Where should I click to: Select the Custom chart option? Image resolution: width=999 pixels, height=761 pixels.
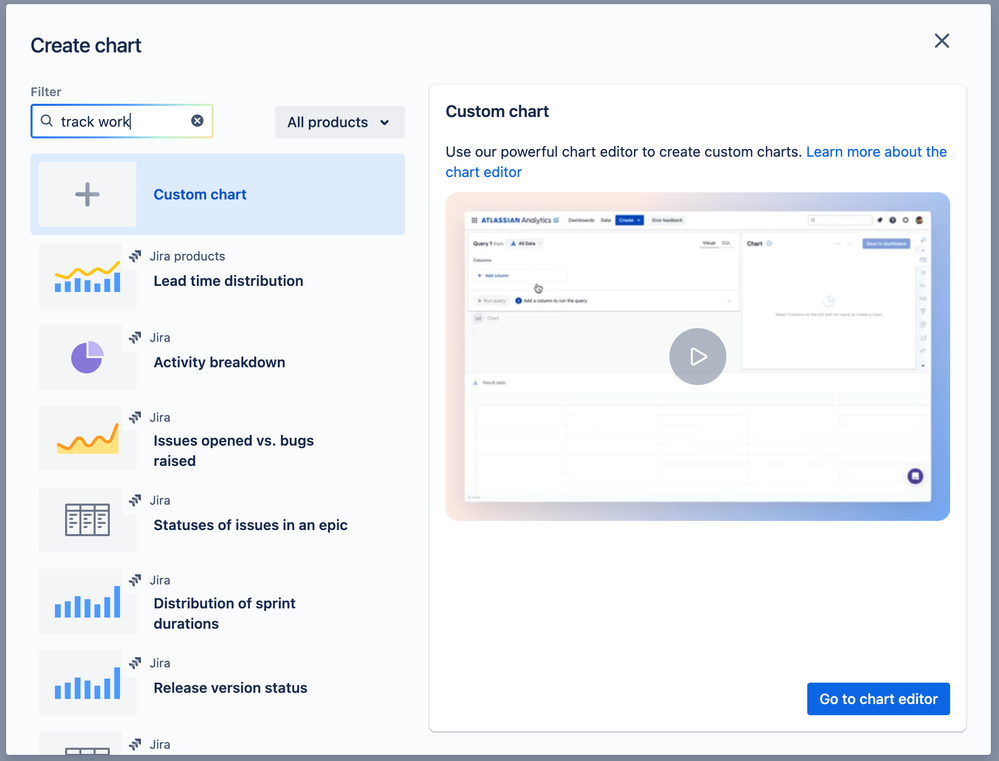tap(217, 194)
